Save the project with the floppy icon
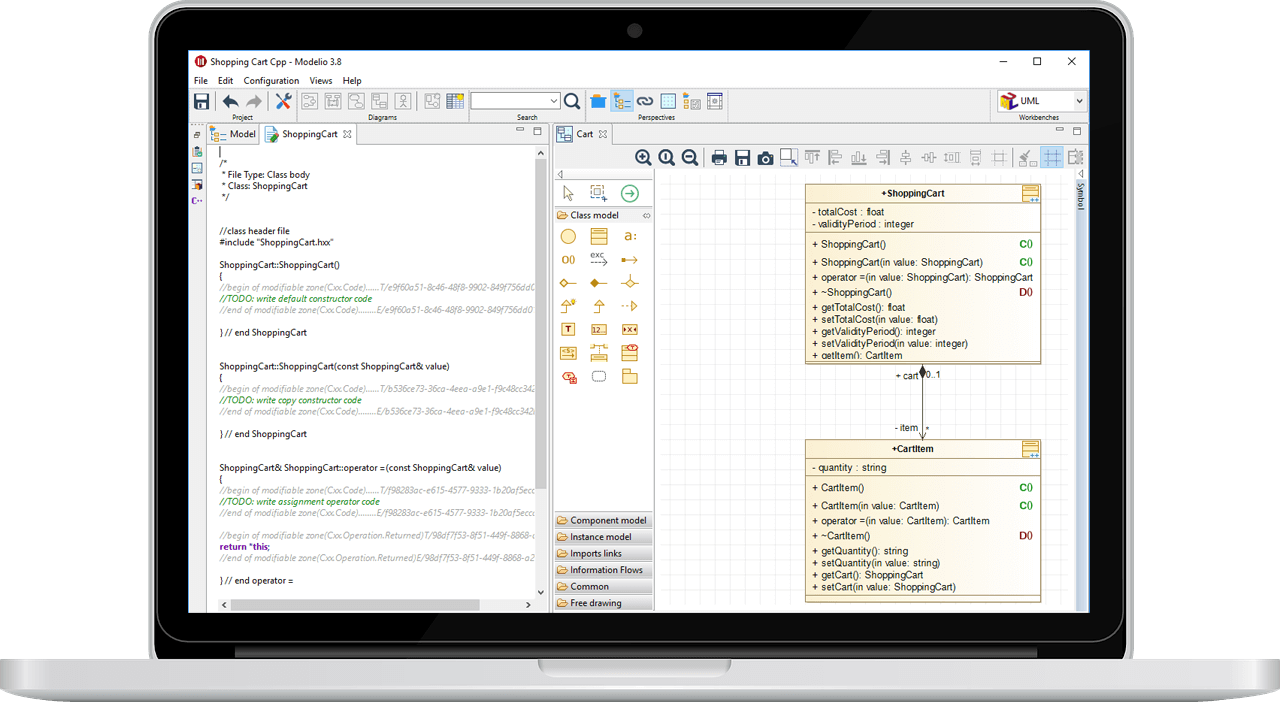 pos(201,101)
